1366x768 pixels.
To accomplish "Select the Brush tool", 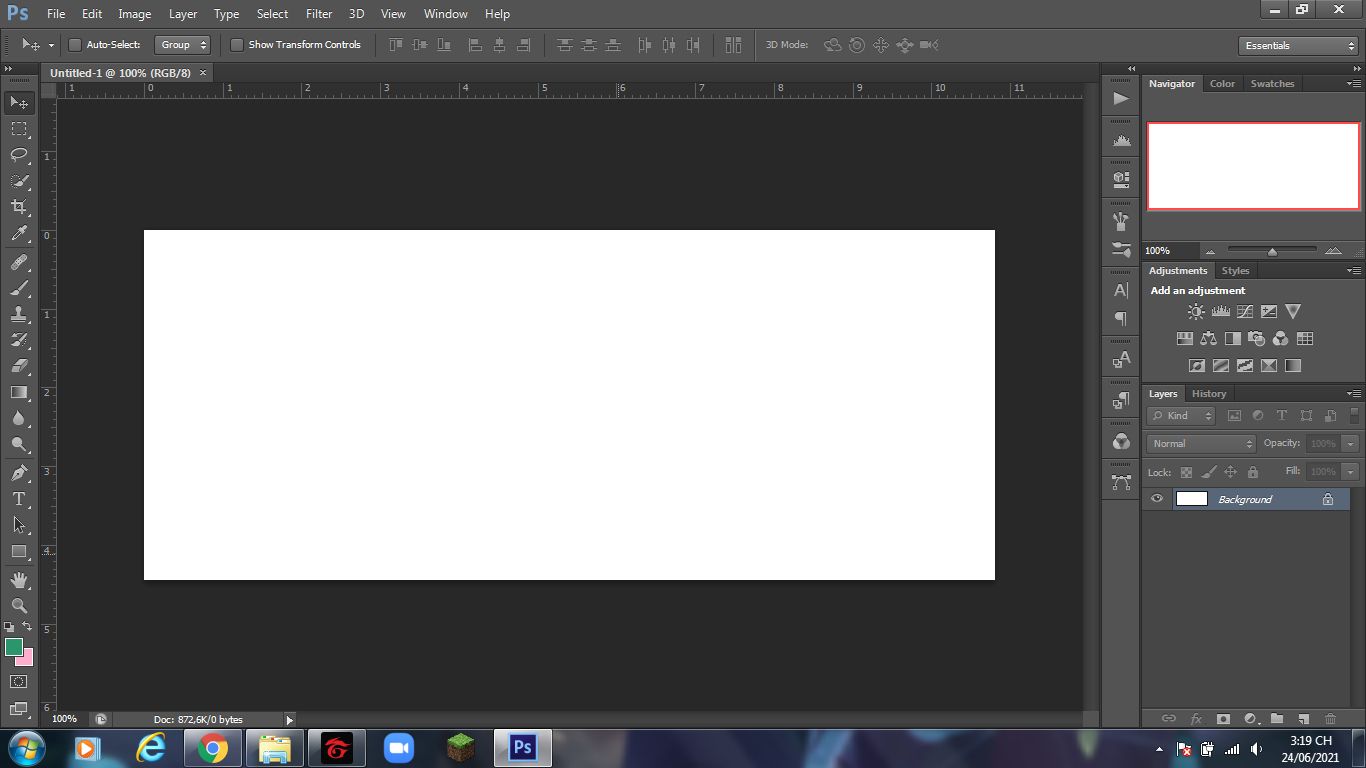I will (19, 288).
